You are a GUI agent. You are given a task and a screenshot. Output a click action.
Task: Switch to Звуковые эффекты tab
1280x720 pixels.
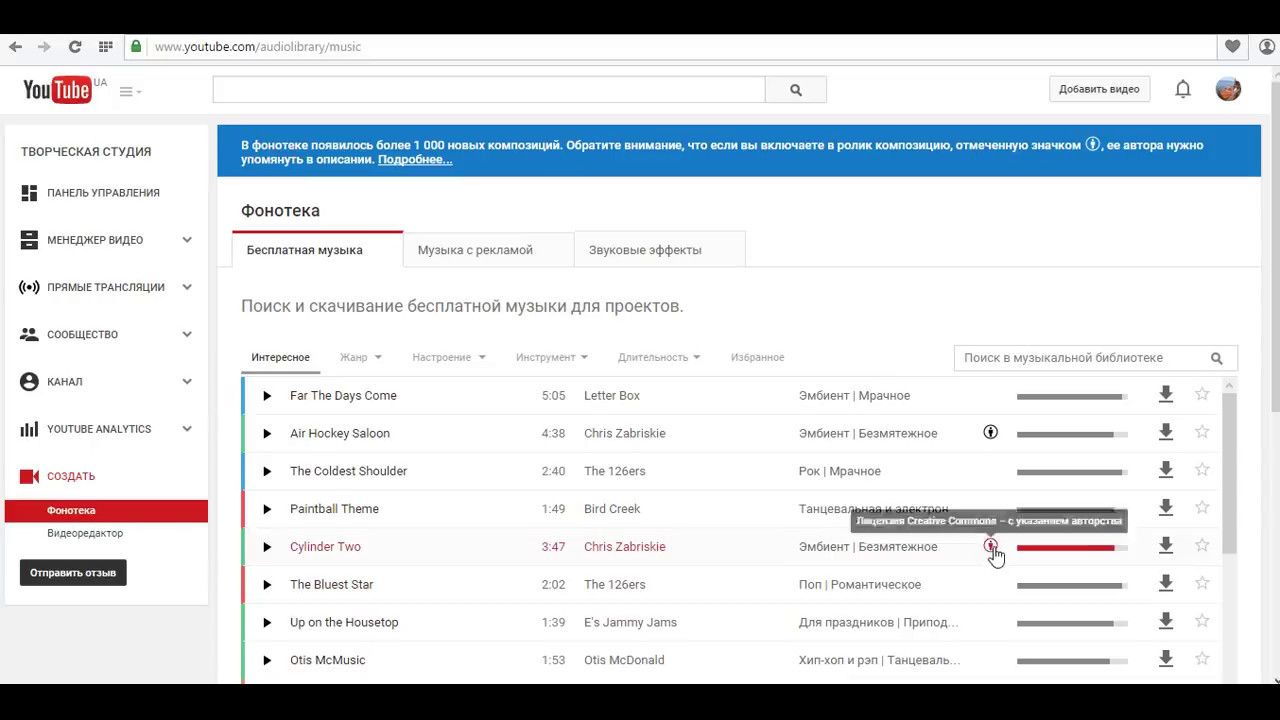(x=659, y=250)
